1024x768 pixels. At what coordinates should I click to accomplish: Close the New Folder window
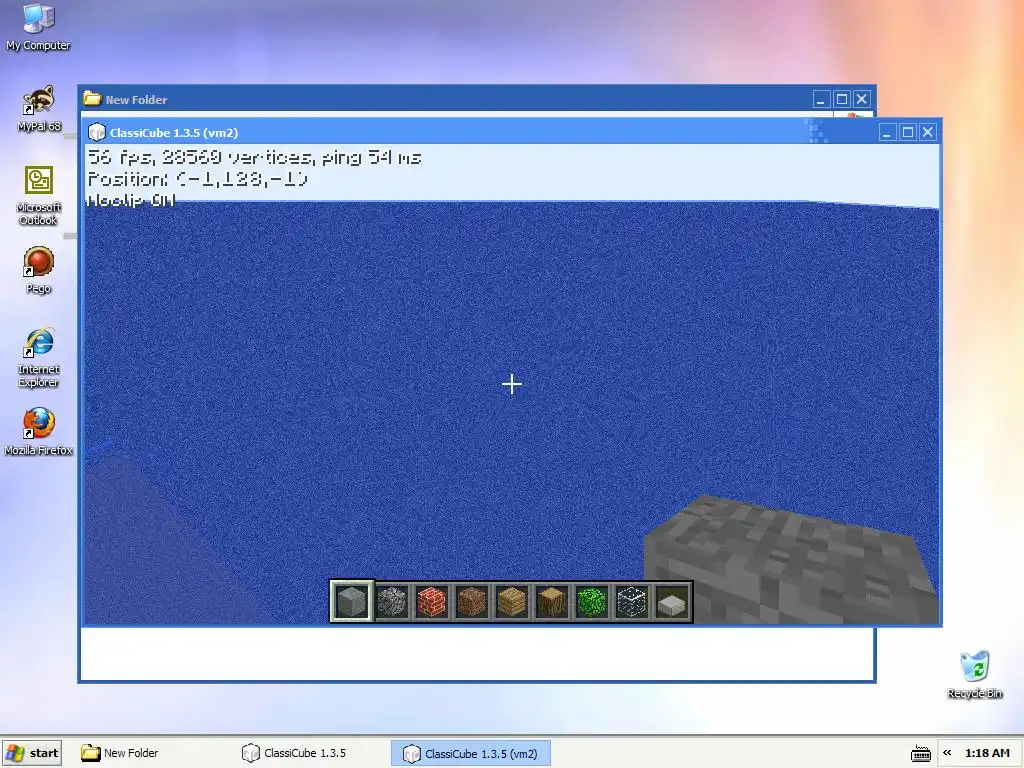pos(862,99)
